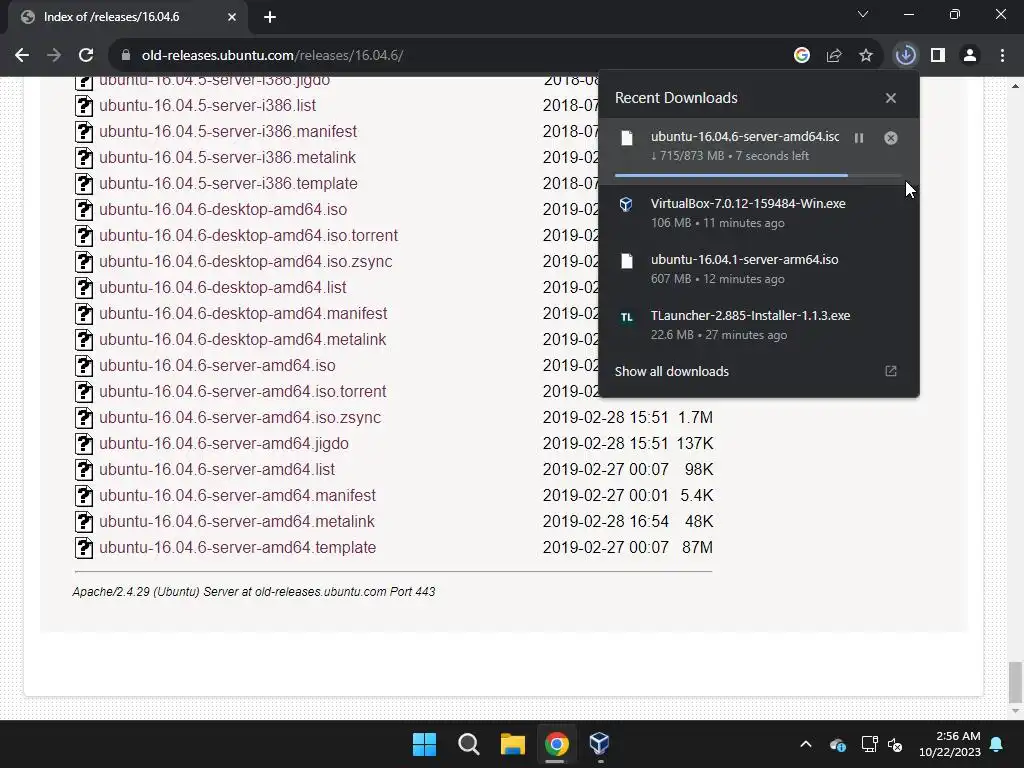Open TLauncher-2.885-Installer-1.1.3.exe download entry

click(758, 325)
